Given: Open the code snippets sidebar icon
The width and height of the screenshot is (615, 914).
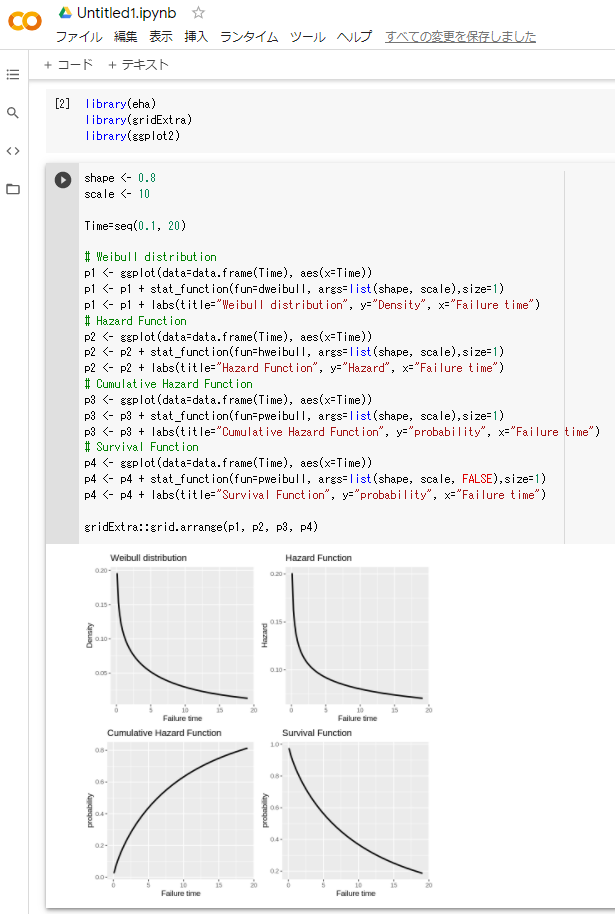Looking at the screenshot, I should [x=13, y=151].
